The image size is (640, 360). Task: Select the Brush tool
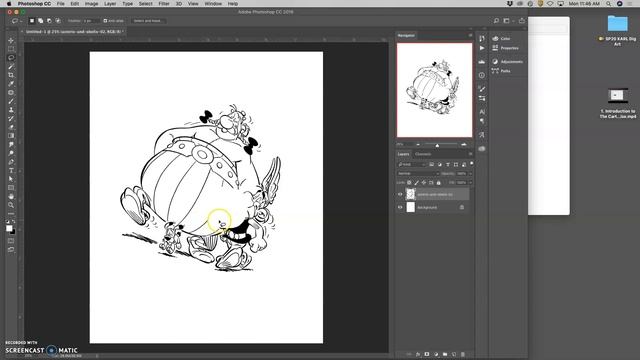click(11, 101)
